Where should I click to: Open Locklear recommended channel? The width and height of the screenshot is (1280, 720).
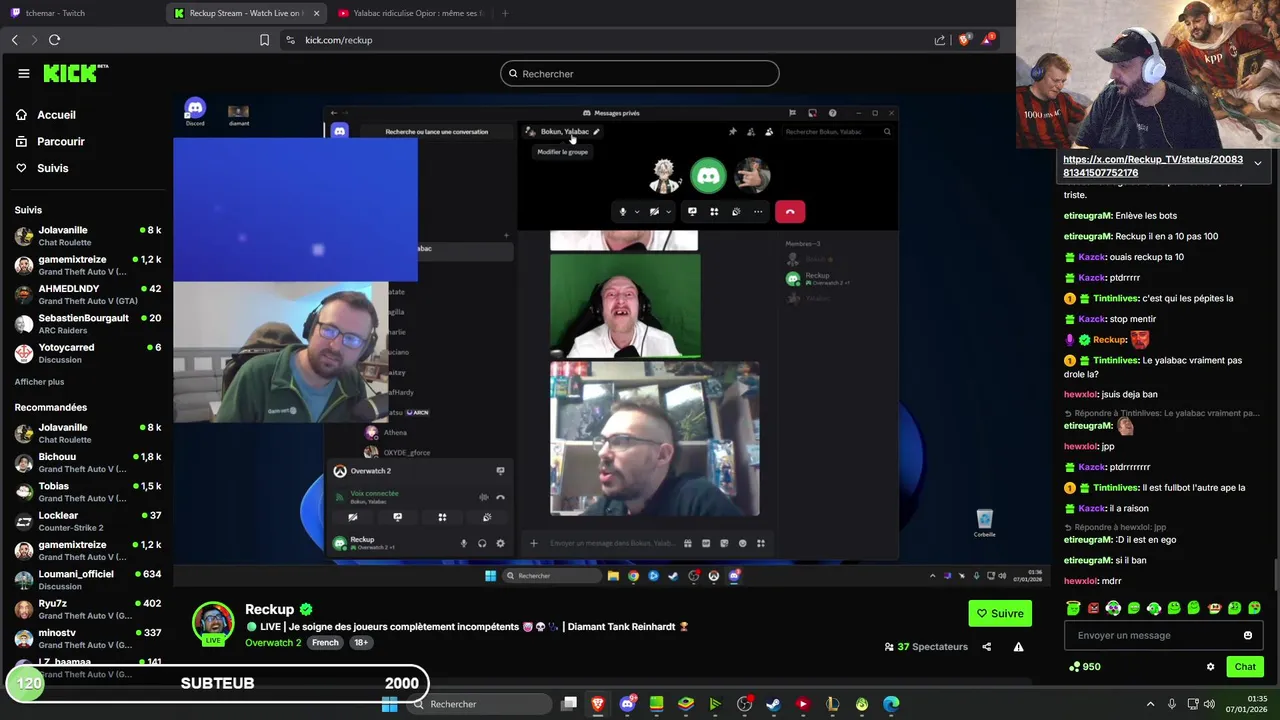point(87,521)
